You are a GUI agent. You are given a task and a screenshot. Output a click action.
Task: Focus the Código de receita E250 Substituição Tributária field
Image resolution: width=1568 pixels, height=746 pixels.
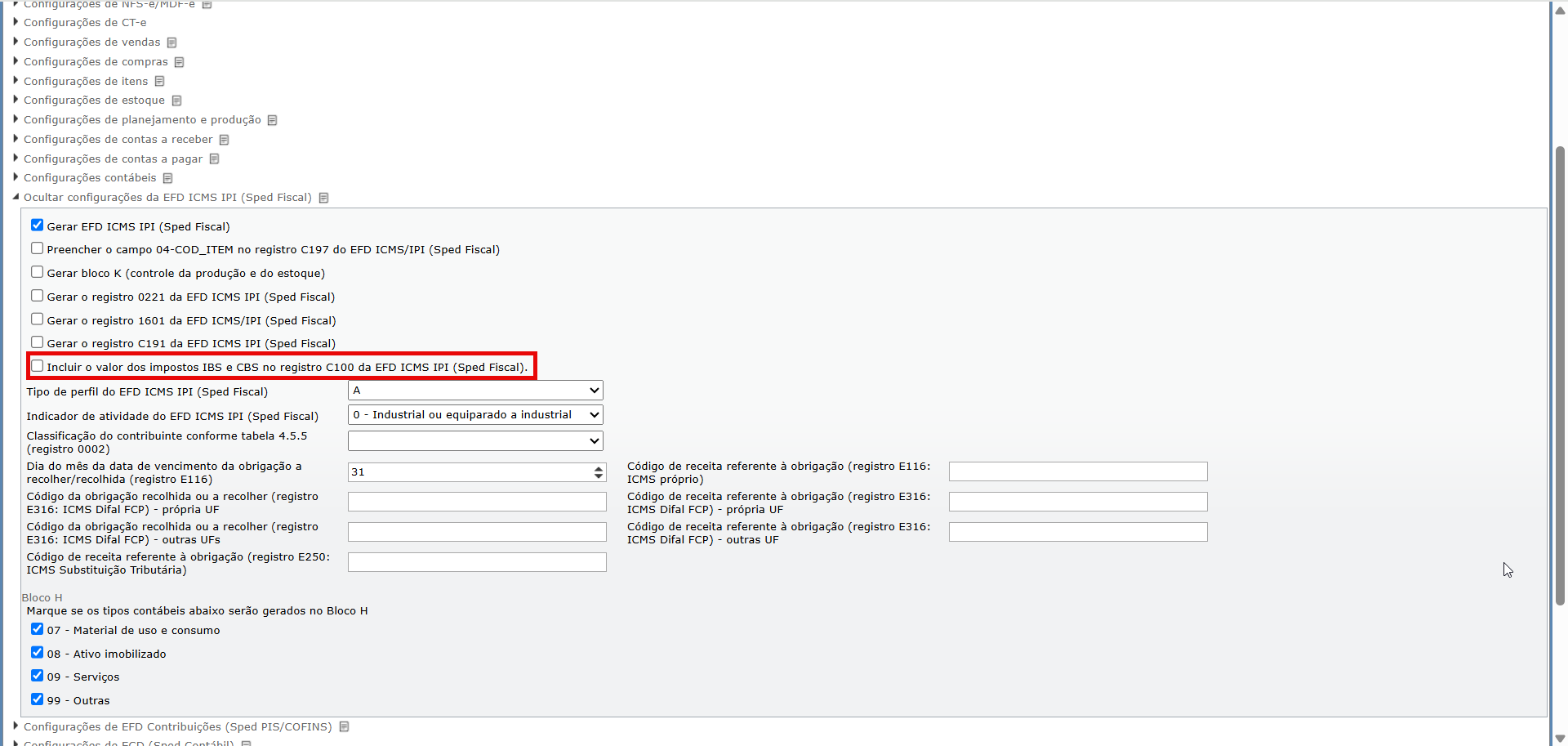coord(477,562)
